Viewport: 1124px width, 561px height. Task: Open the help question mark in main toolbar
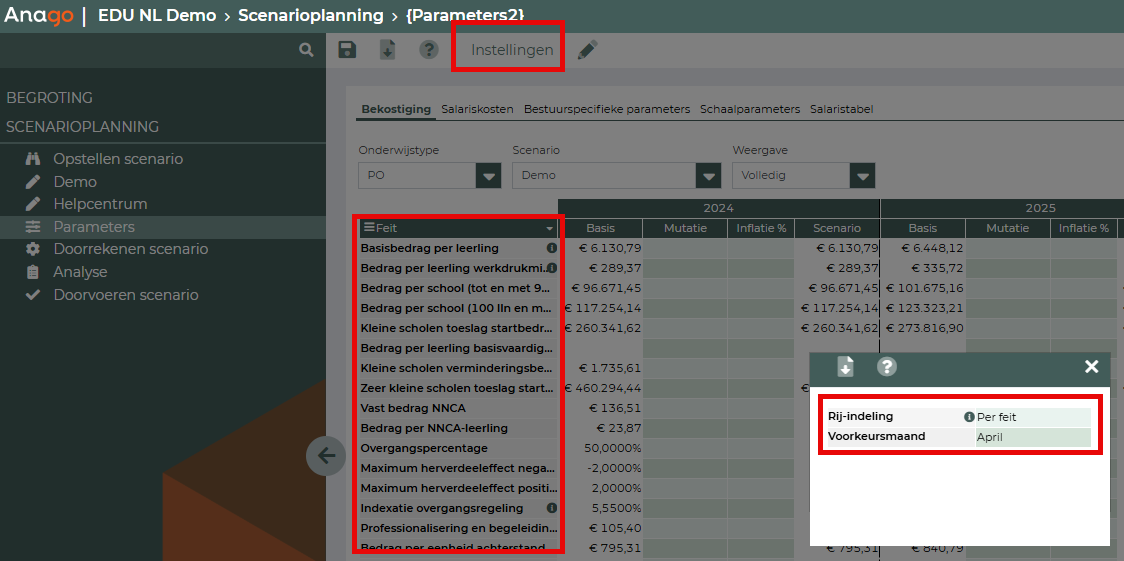[429, 50]
